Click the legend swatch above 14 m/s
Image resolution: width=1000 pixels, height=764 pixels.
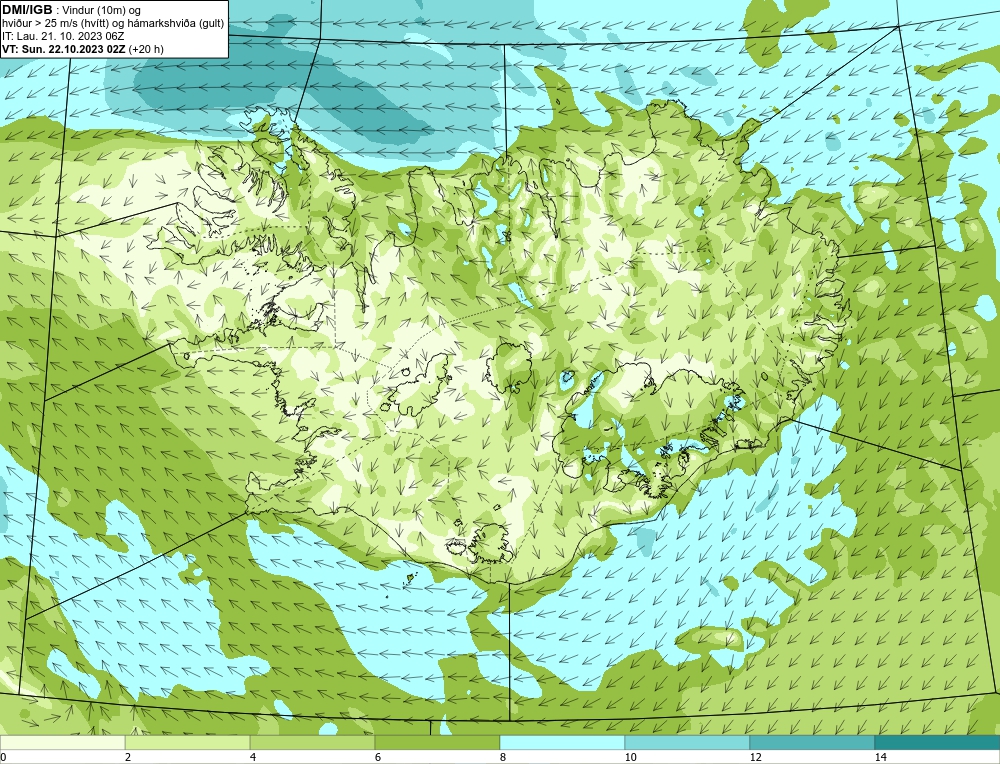[x=938, y=742]
